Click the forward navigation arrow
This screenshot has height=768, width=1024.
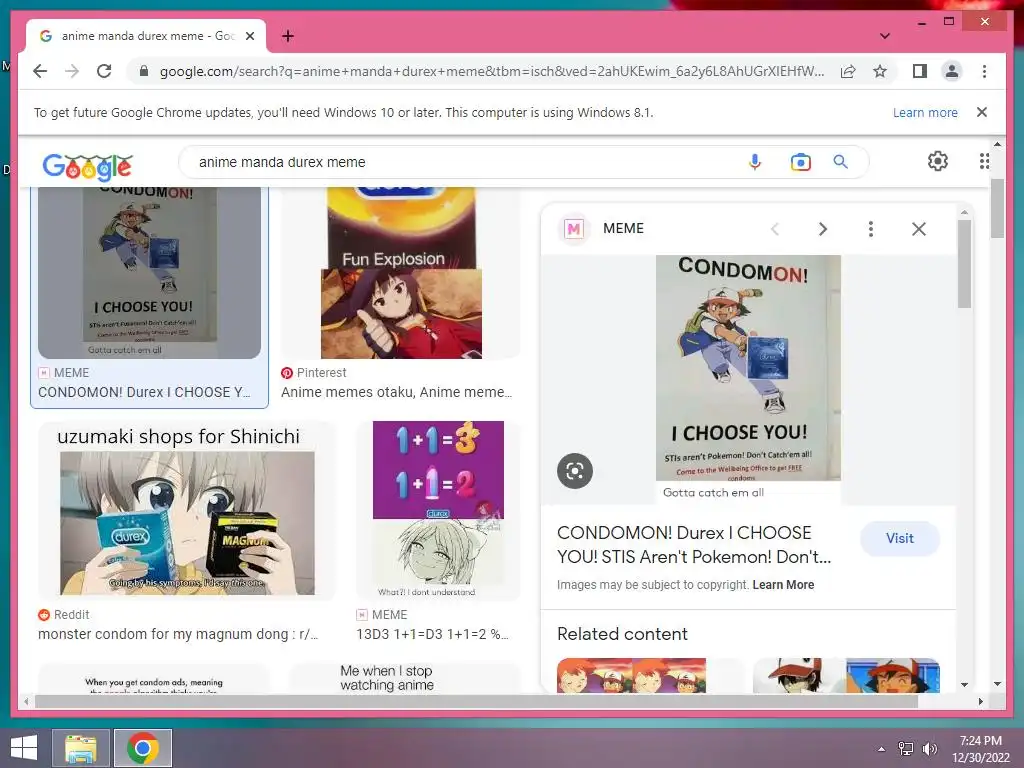click(72, 71)
